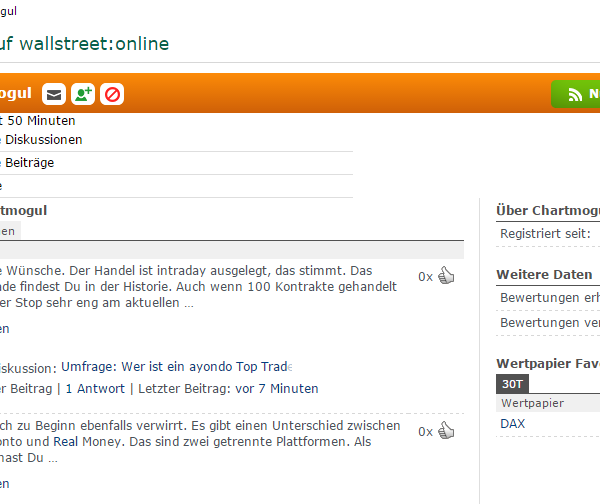The image size is (600, 504).
Task: Like the first post with thumbs up
Action: [445, 276]
